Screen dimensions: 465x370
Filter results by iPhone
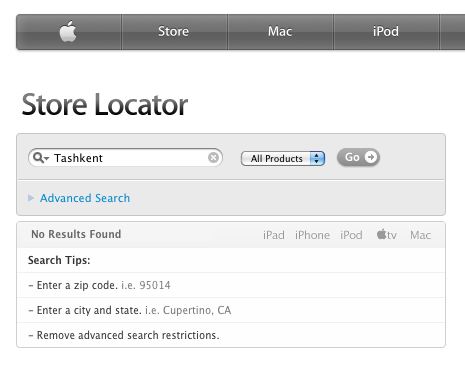click(312, 235)
